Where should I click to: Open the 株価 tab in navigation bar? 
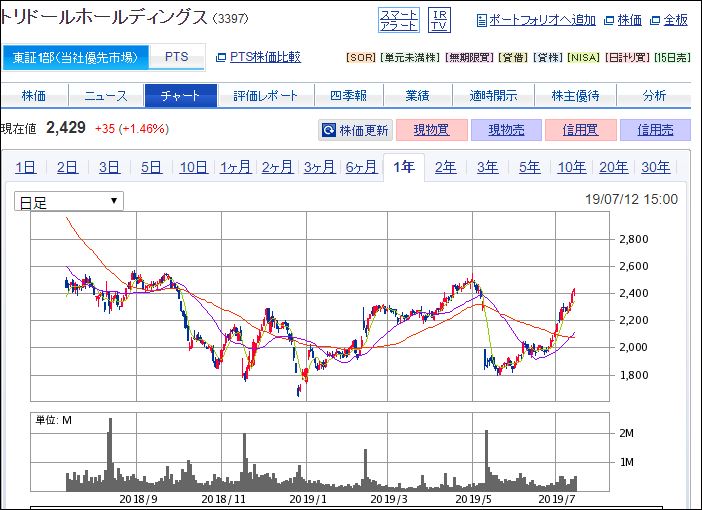(34, 95)
